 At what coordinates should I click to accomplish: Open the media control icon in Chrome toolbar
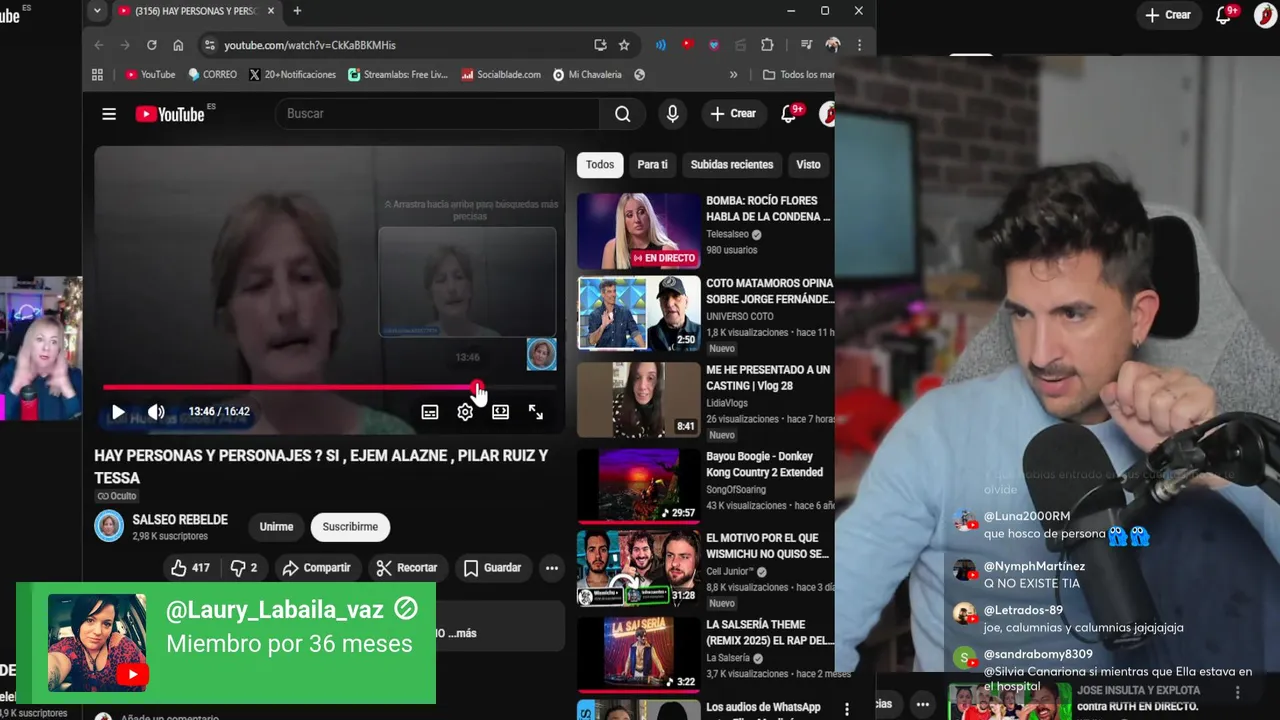point(806,45)
